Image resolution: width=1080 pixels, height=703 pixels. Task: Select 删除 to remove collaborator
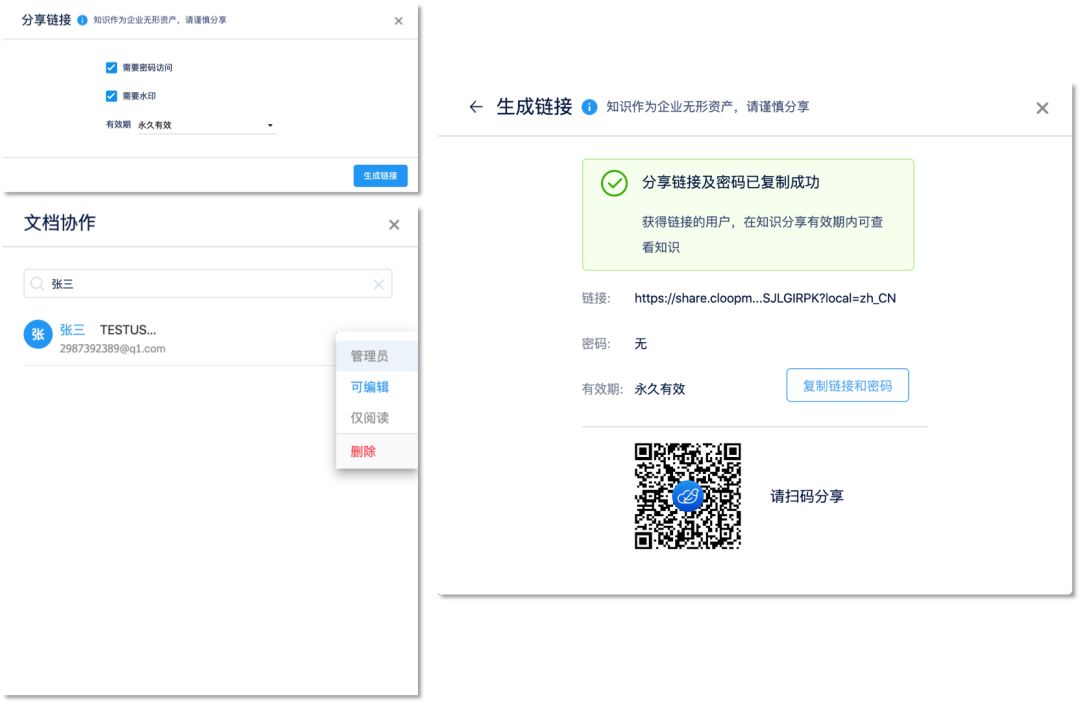[363, 451]
